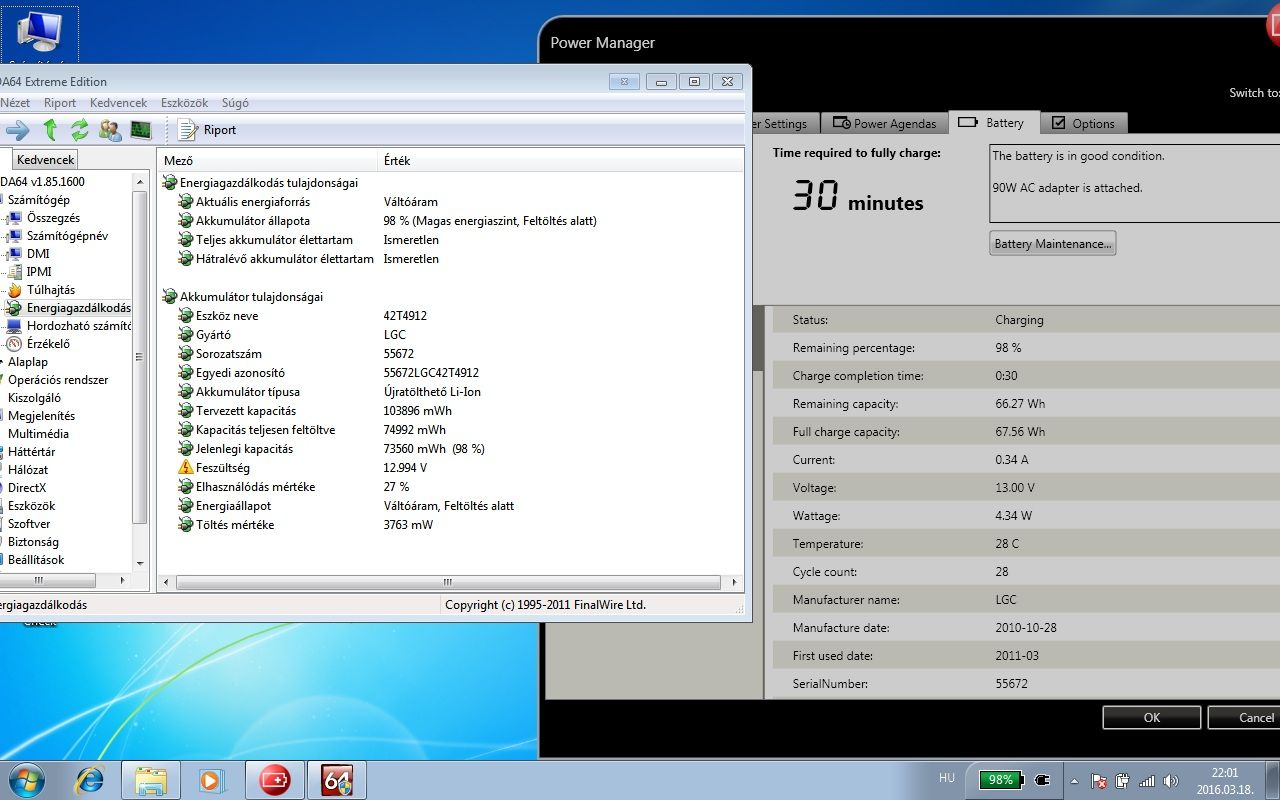This screenshot has height=800, width=1280.
Task: Open the Súgó menu
Action: click(234, 103)
